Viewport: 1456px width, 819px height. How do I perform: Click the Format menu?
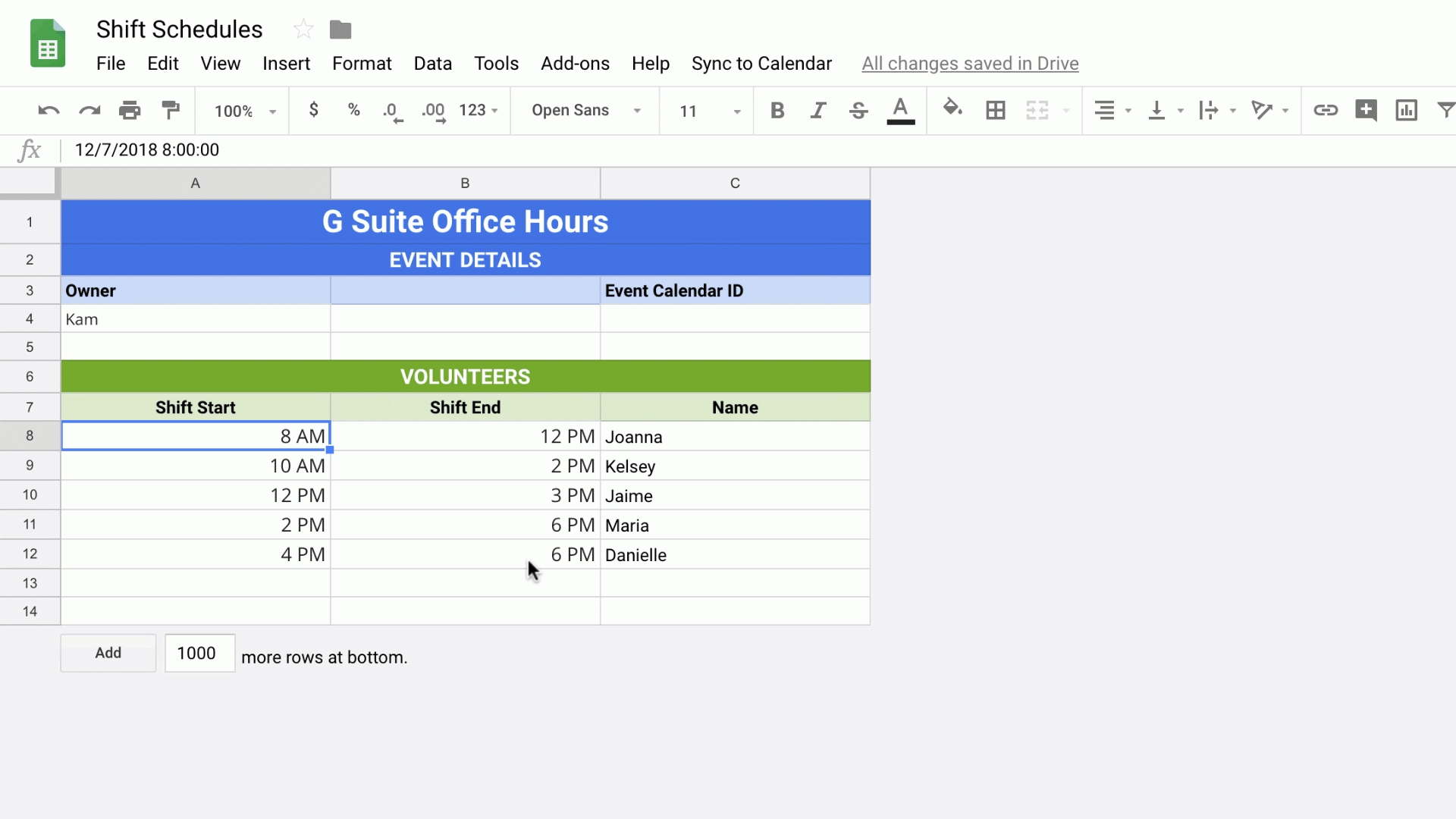pos(362,63)
